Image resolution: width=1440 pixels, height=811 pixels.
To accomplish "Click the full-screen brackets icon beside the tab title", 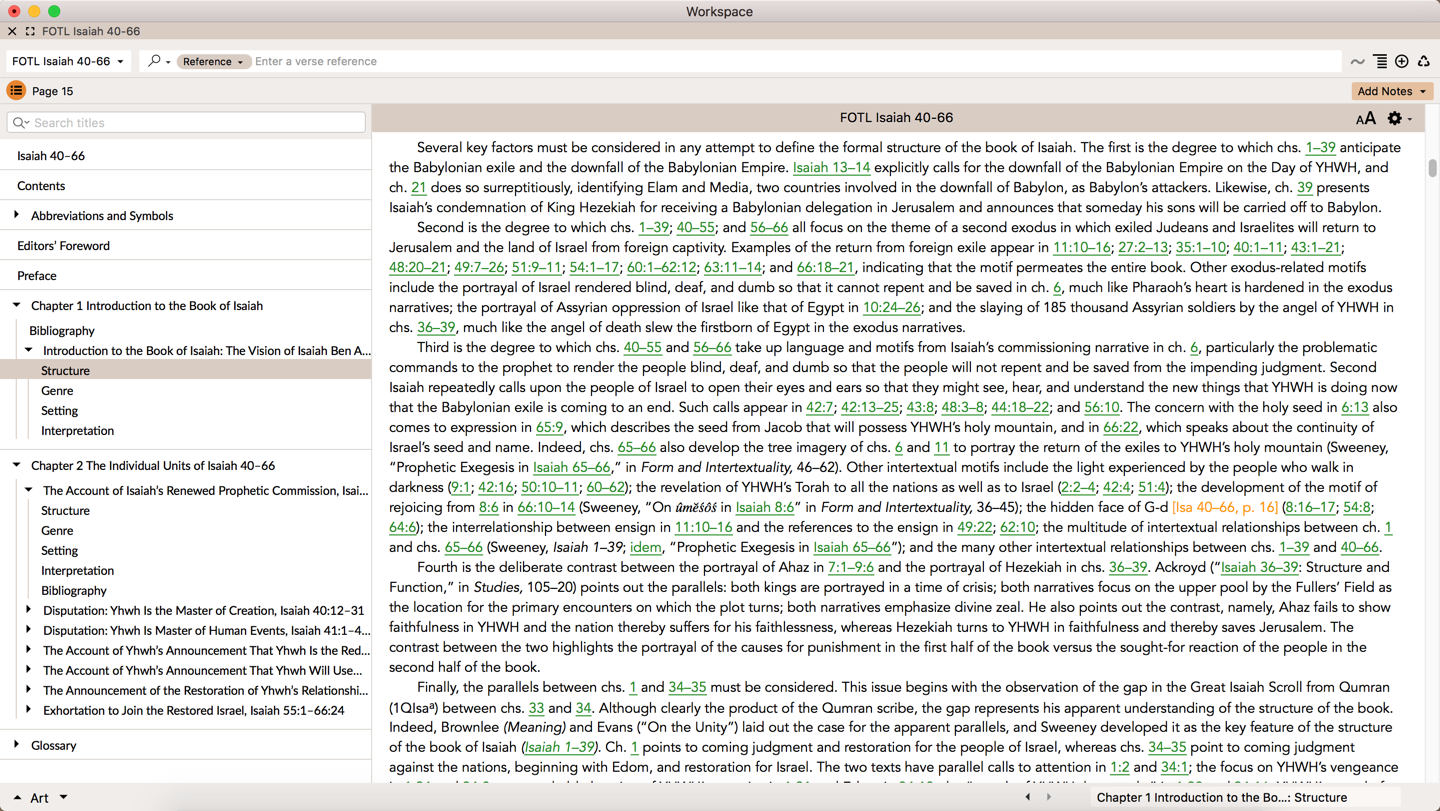I will pyautogui.click(x=30, y=31).
